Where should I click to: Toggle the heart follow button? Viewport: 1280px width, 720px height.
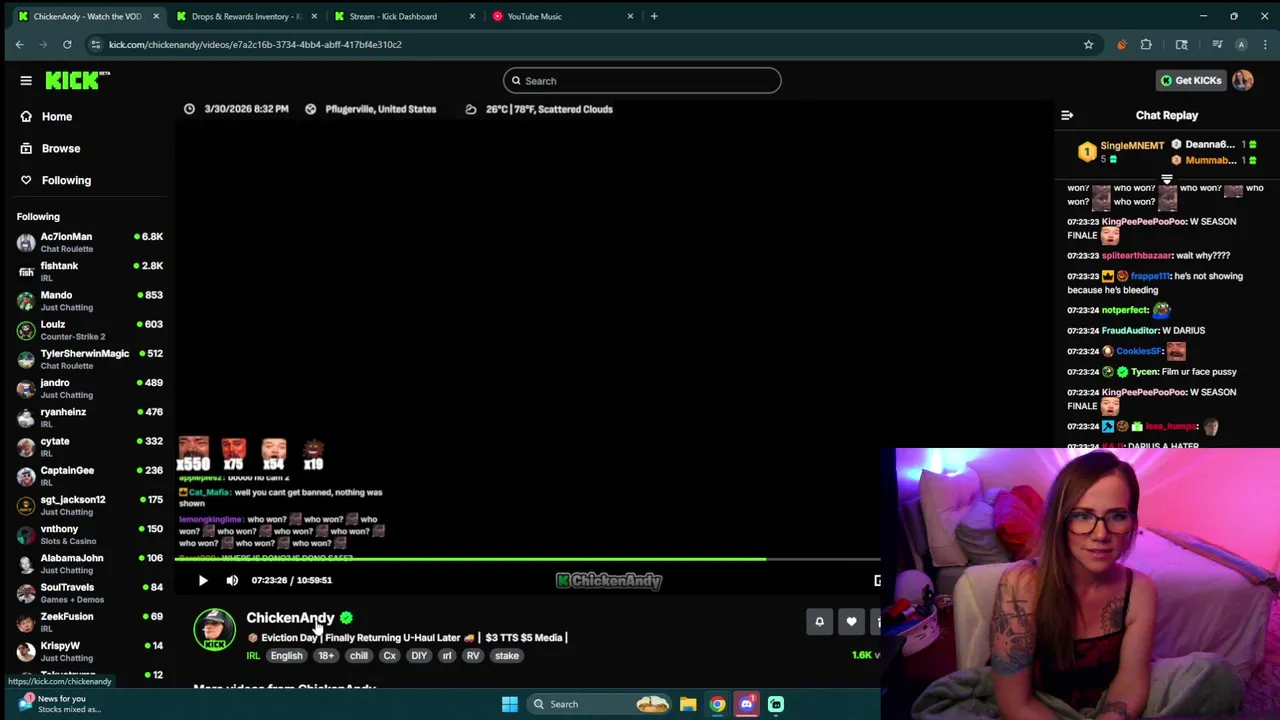[x=851, y=622]
